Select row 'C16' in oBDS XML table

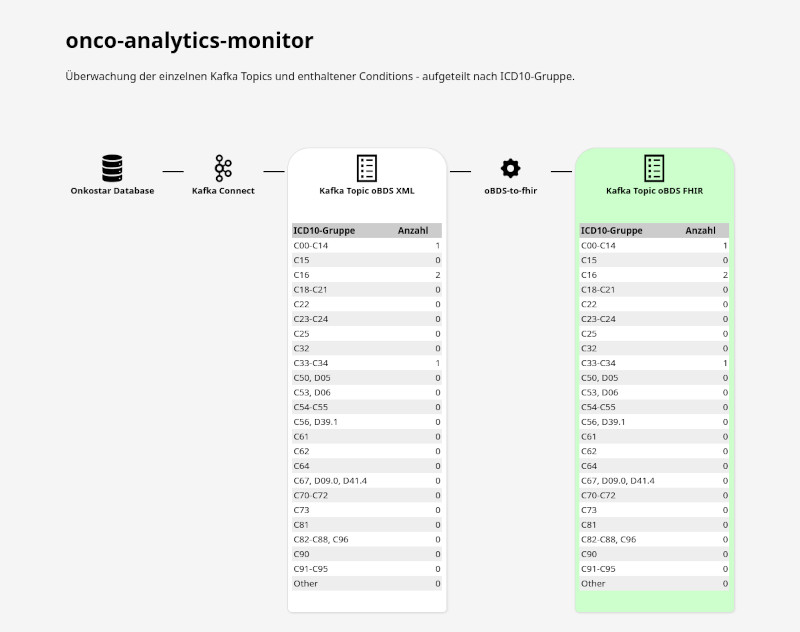coord(367,275)
